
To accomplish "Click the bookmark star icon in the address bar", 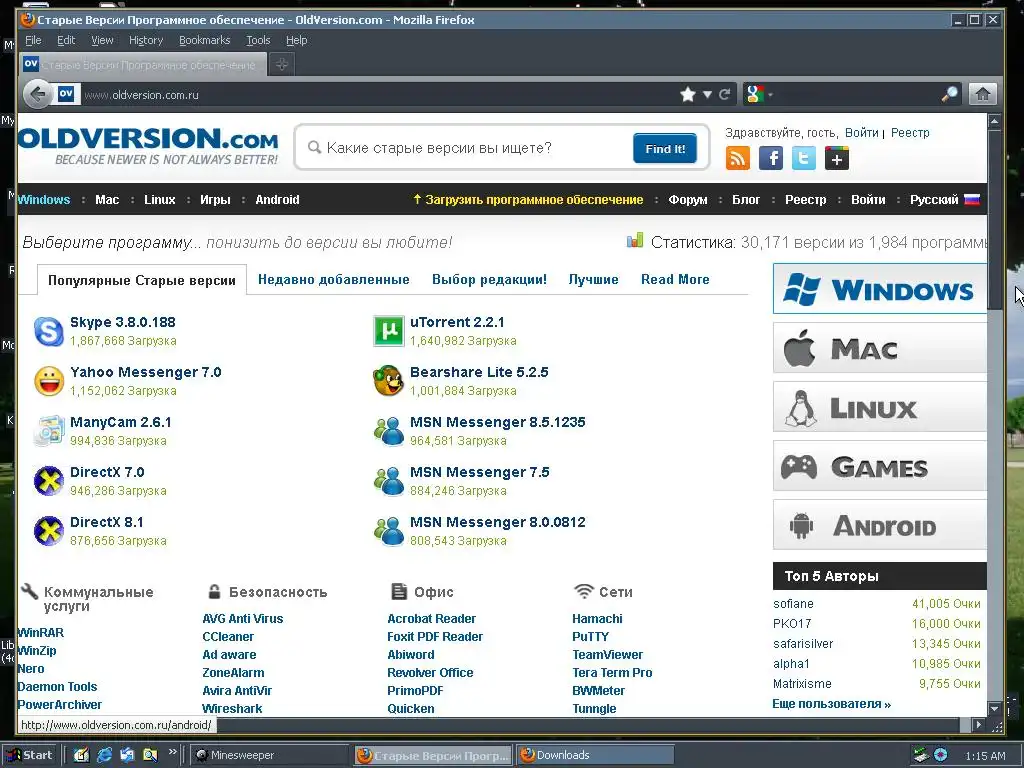I will point(687,95).
